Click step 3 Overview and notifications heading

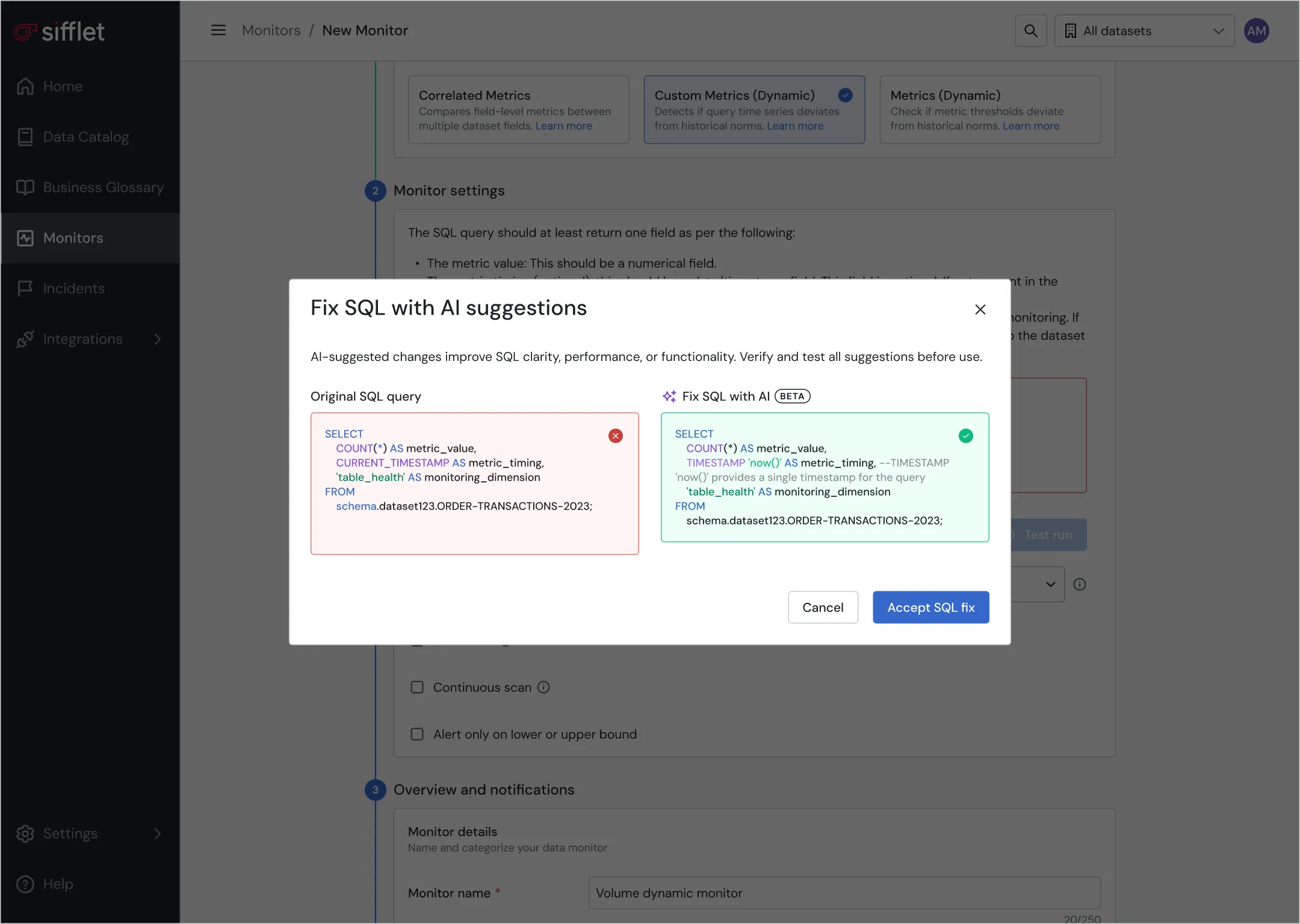(484, 789)
